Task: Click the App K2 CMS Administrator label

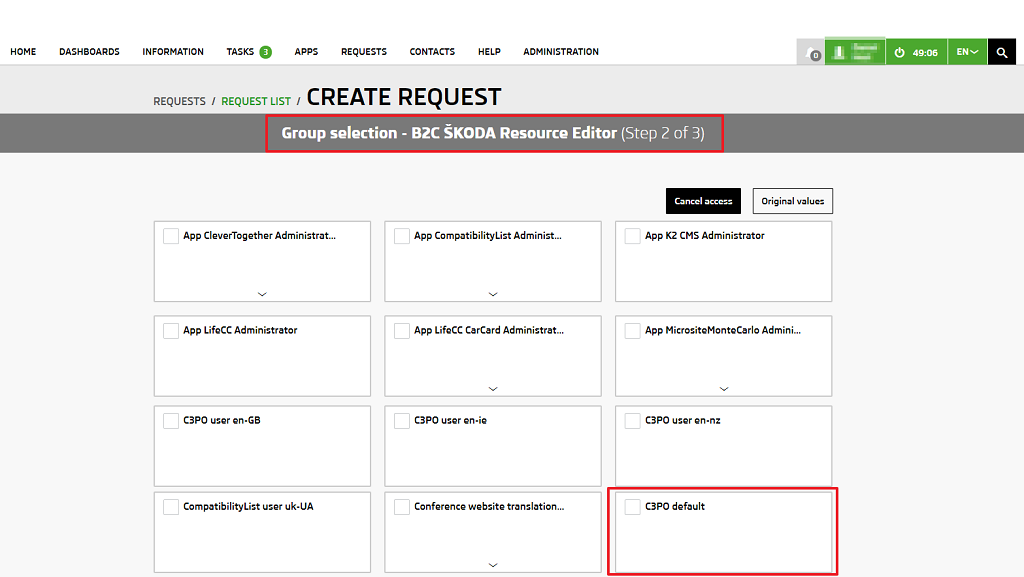Action: [x=705, y=236]
